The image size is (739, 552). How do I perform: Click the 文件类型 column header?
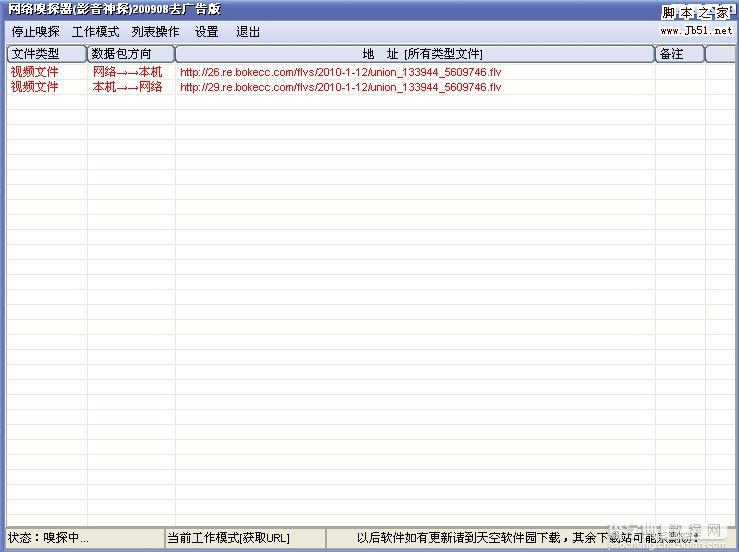[47, 54]
